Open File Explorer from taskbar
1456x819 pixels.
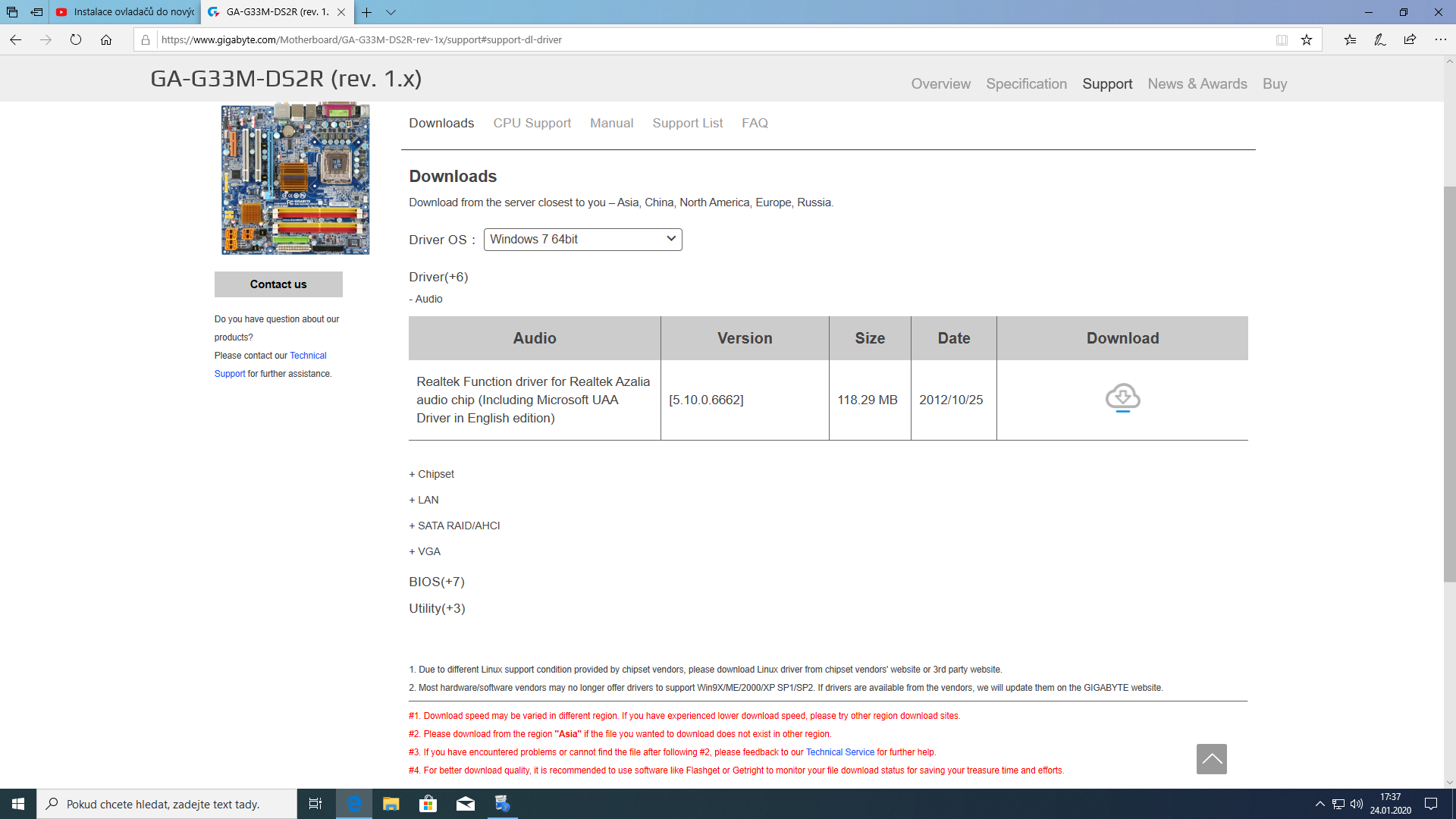391,804
